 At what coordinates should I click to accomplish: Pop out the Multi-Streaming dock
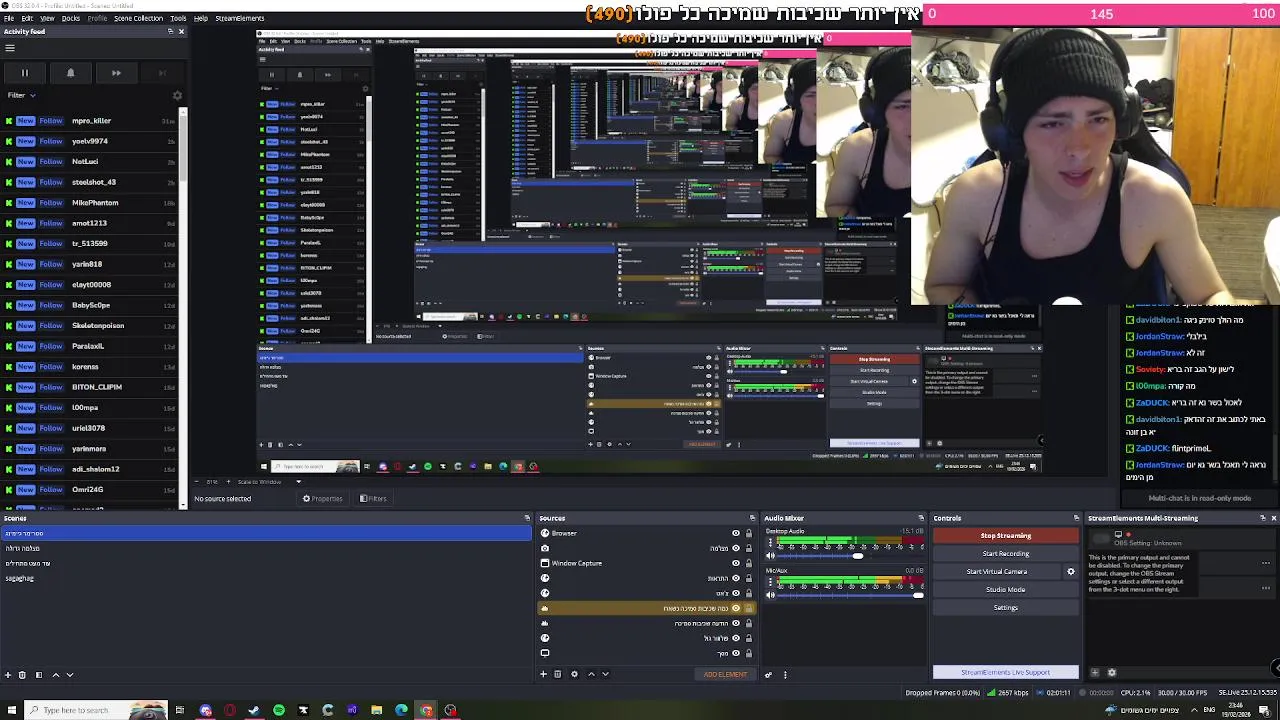[x=1262, y=518]
